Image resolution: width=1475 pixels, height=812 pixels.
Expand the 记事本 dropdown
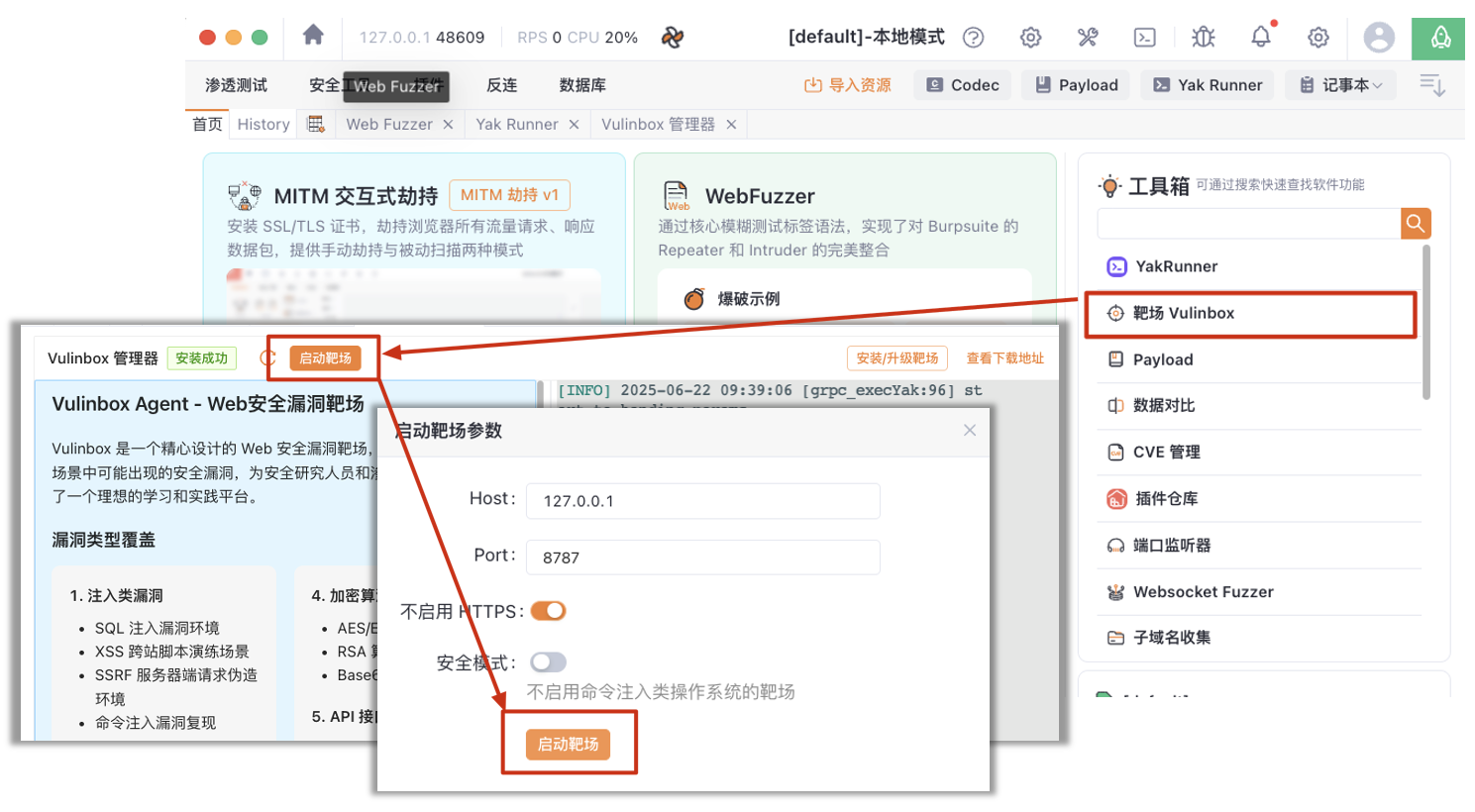[x=1341, y=85]
